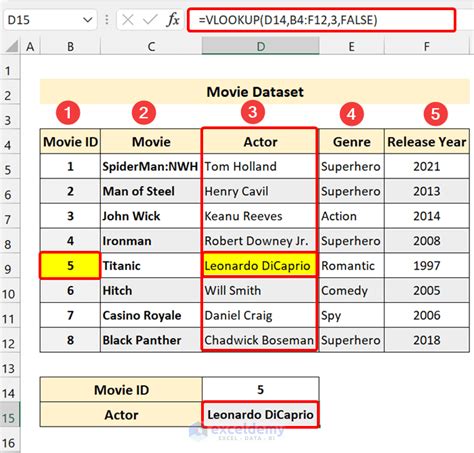Select yellow cell with Movie ID 5

[70, 265]
